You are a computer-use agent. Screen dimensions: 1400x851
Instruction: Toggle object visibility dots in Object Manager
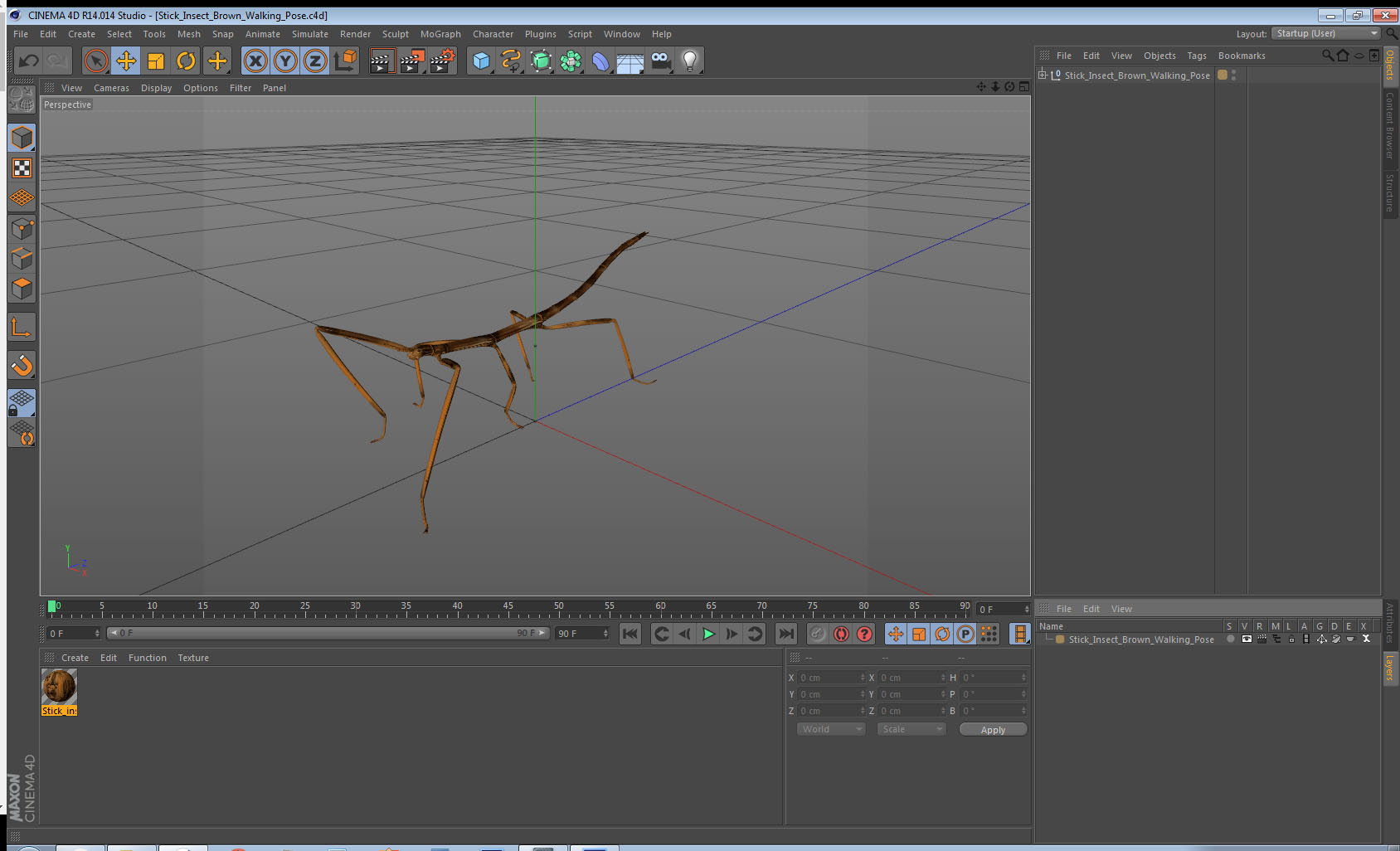click(x=1234, y=75)
